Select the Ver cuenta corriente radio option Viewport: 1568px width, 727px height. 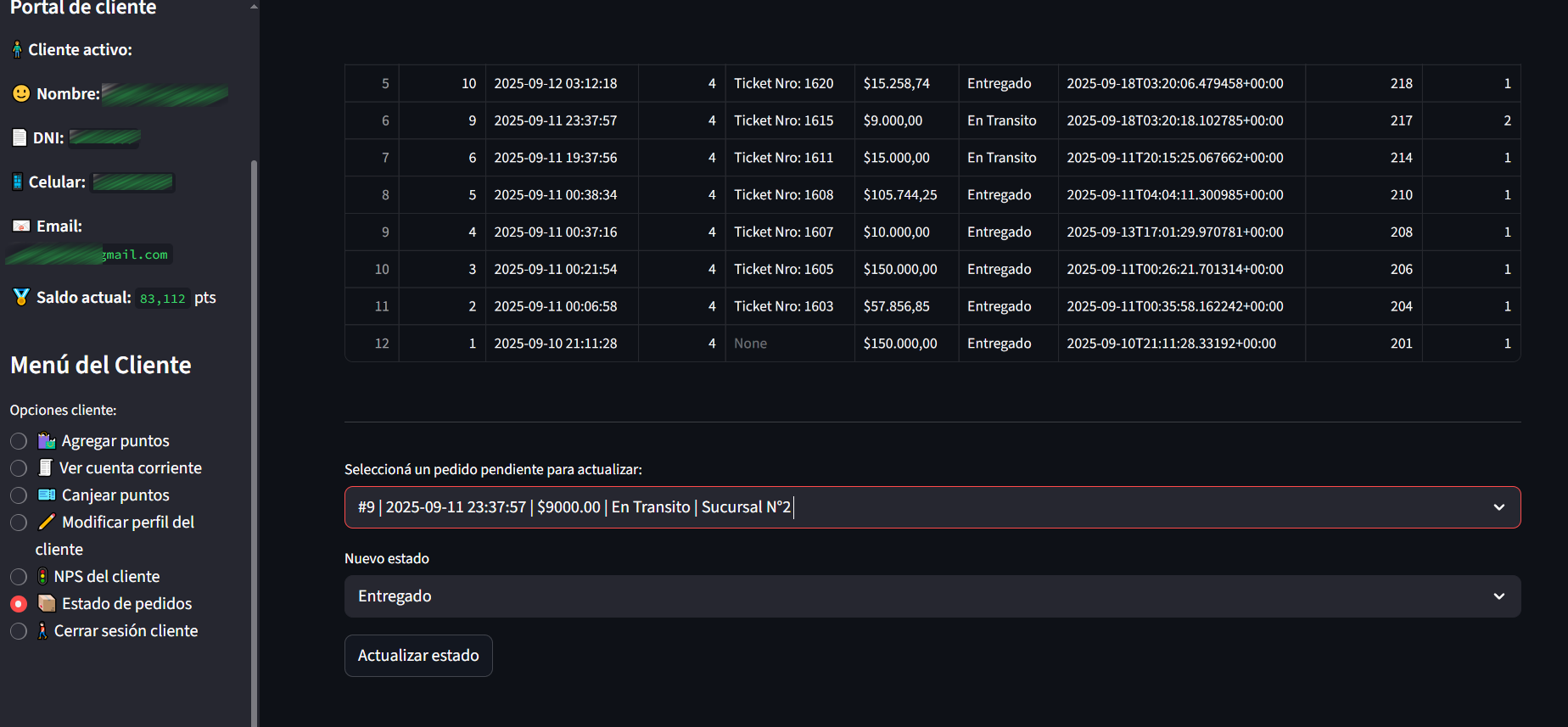[x=19, y=468]
